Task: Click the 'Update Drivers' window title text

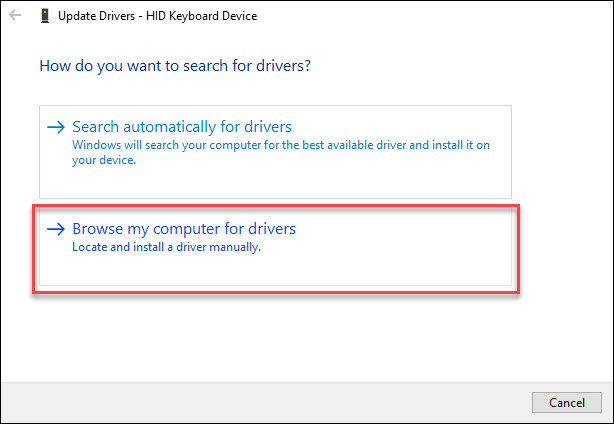Action: [96, 16]
